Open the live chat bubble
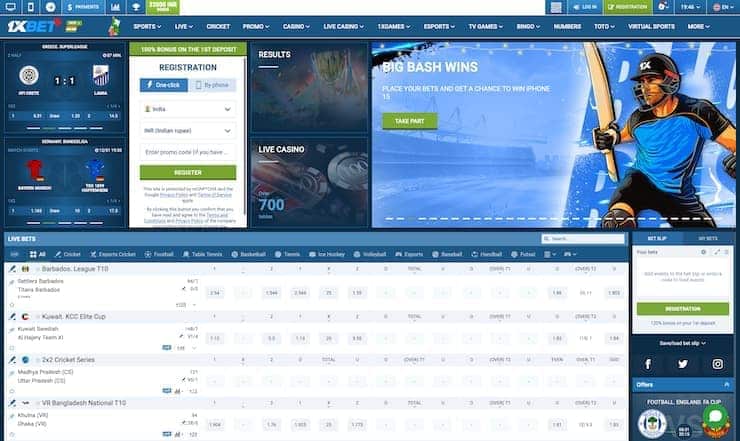Screen dimensions: 740x441 [x=715, y=416]
